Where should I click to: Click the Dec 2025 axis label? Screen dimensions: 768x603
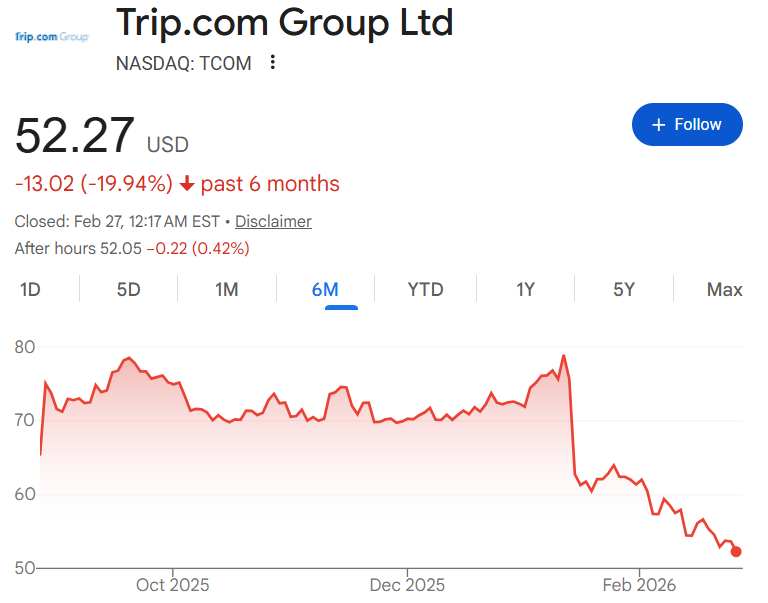coord(406,585)
